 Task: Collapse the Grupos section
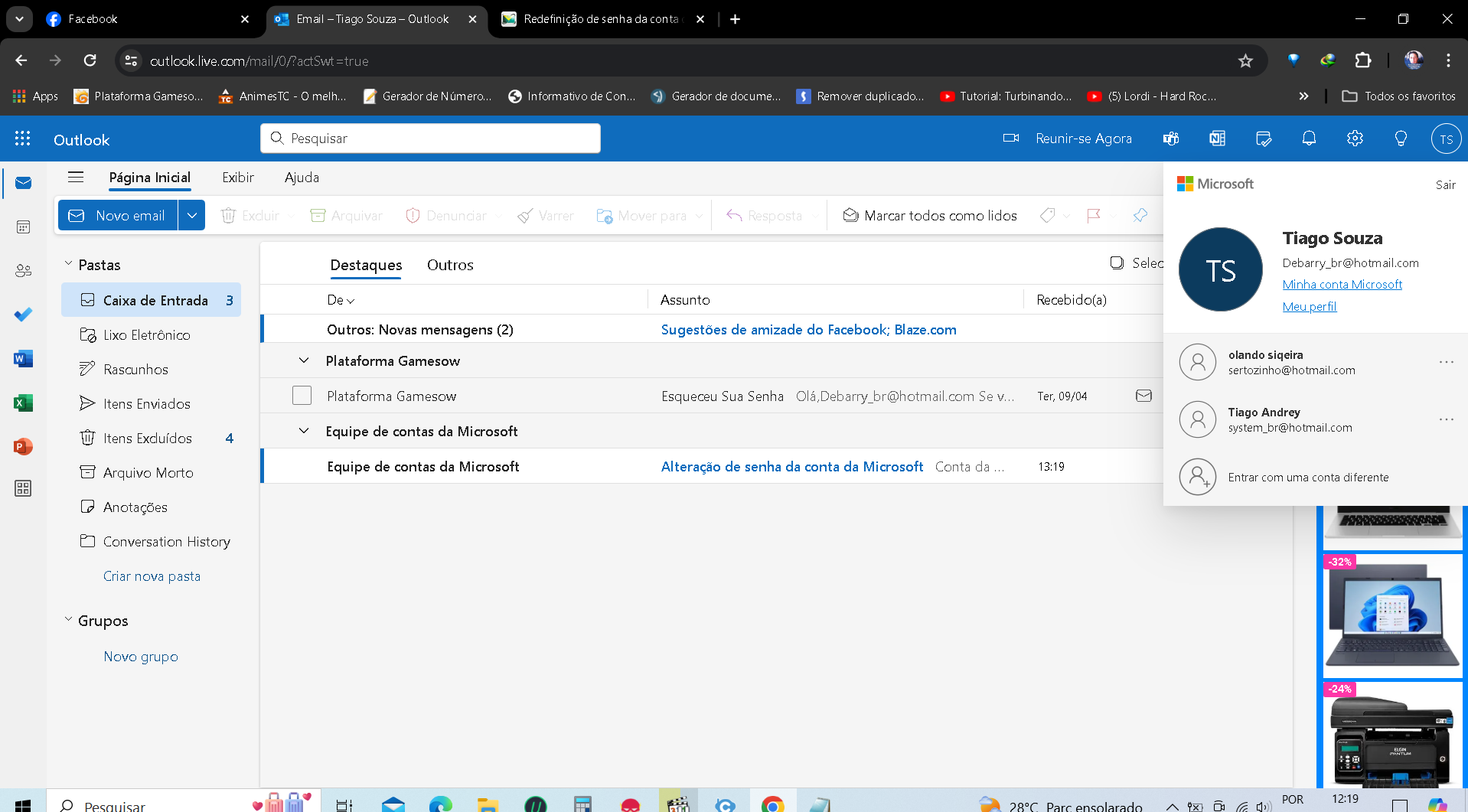(68, 620)
